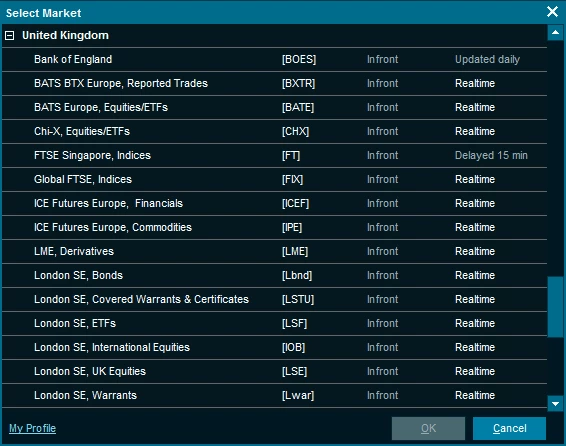
Task: Select London SE, International Equities
Action: [274, 347]
